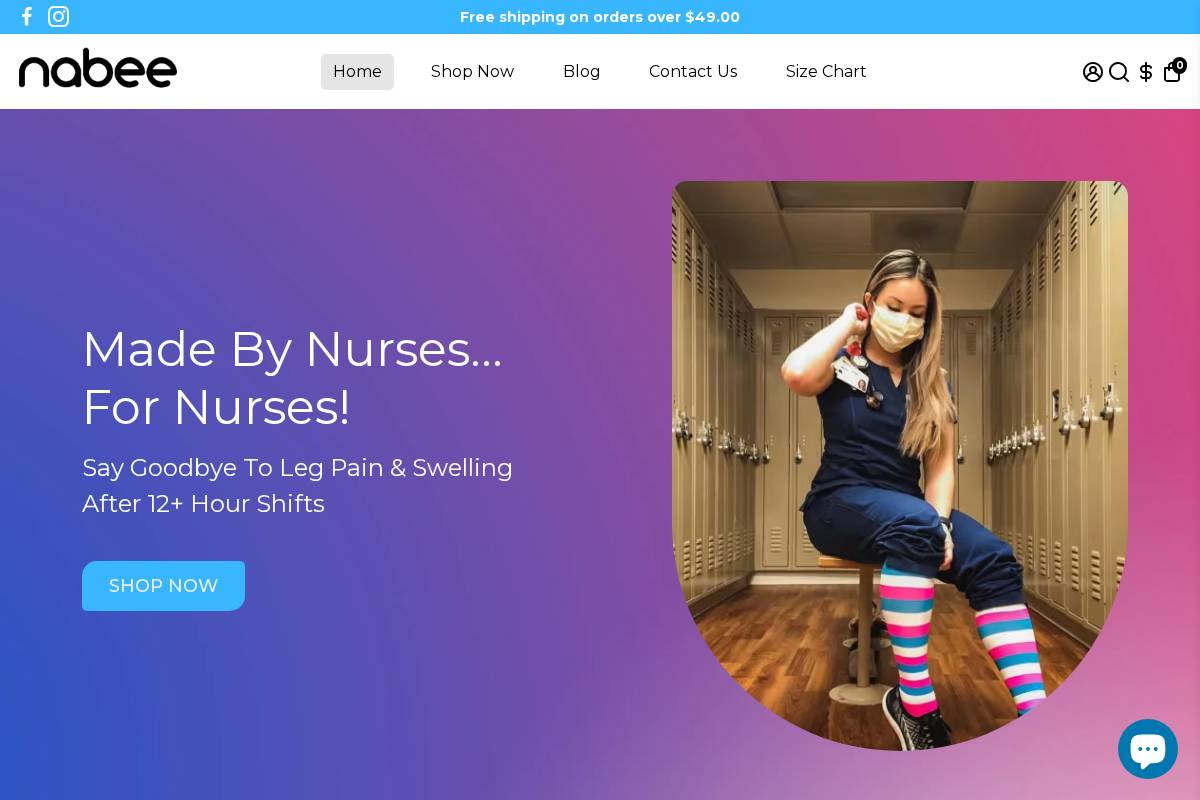Open Nabee's Facebook page icon
The image size is (1200, 800).
click(26, 16)
